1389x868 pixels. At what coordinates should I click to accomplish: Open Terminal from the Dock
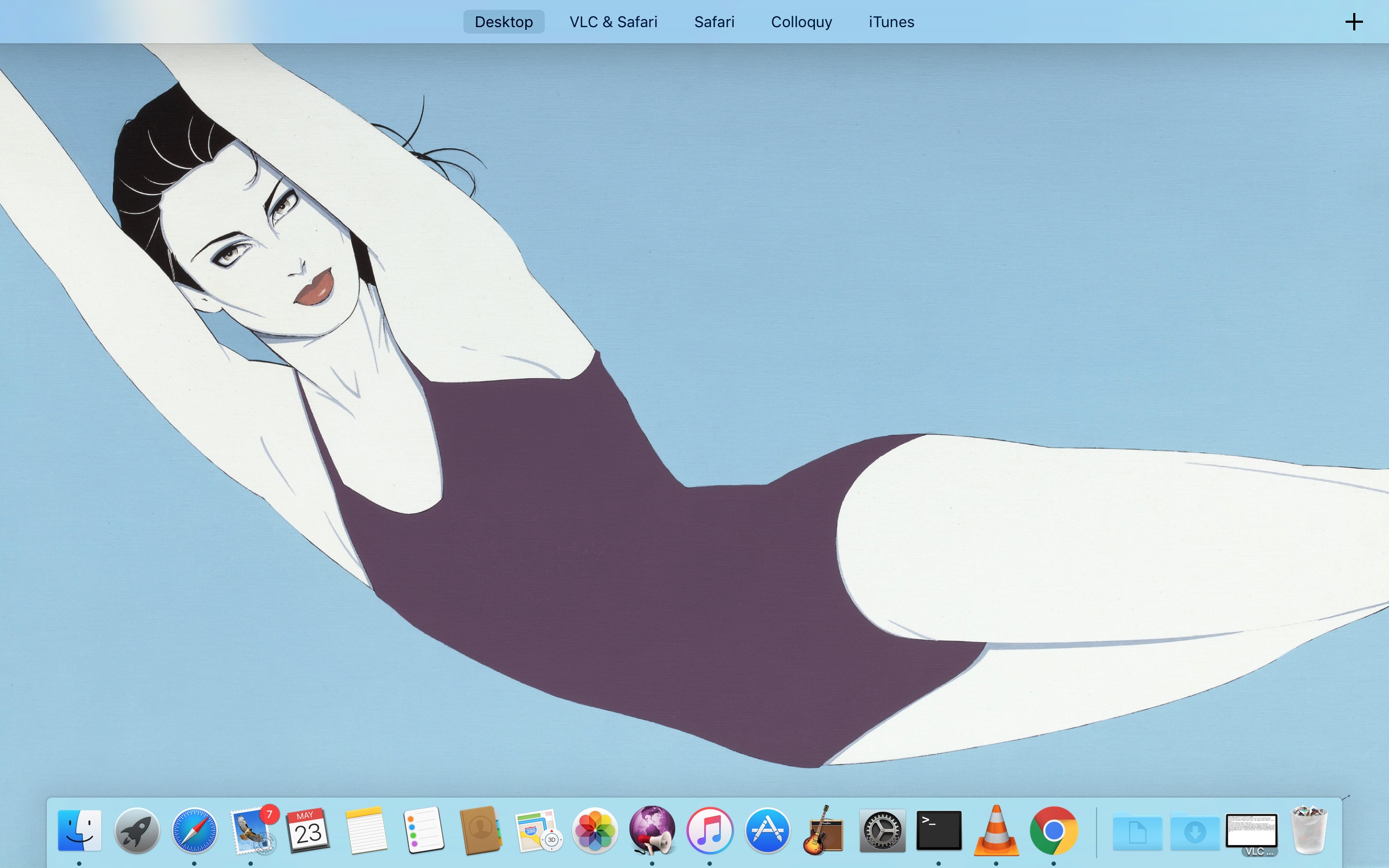pyautogui.click(x=939, y=830)
